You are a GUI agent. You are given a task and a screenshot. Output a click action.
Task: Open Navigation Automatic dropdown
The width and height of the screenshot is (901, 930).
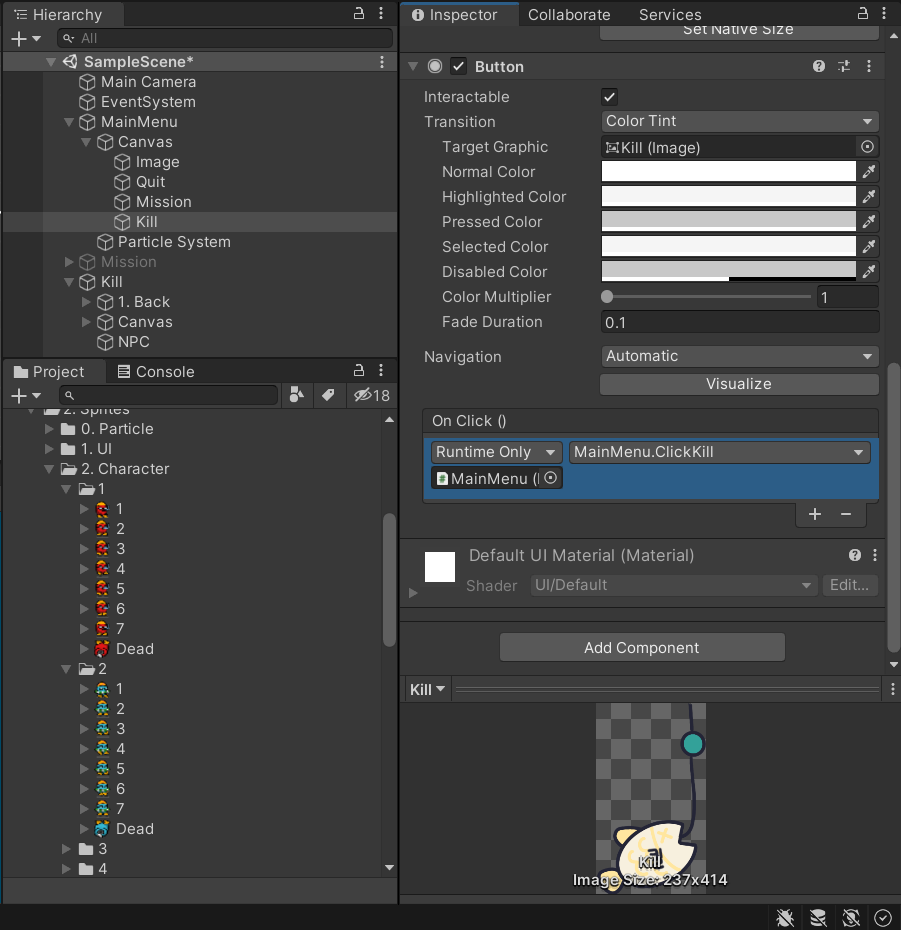[739, 356]
